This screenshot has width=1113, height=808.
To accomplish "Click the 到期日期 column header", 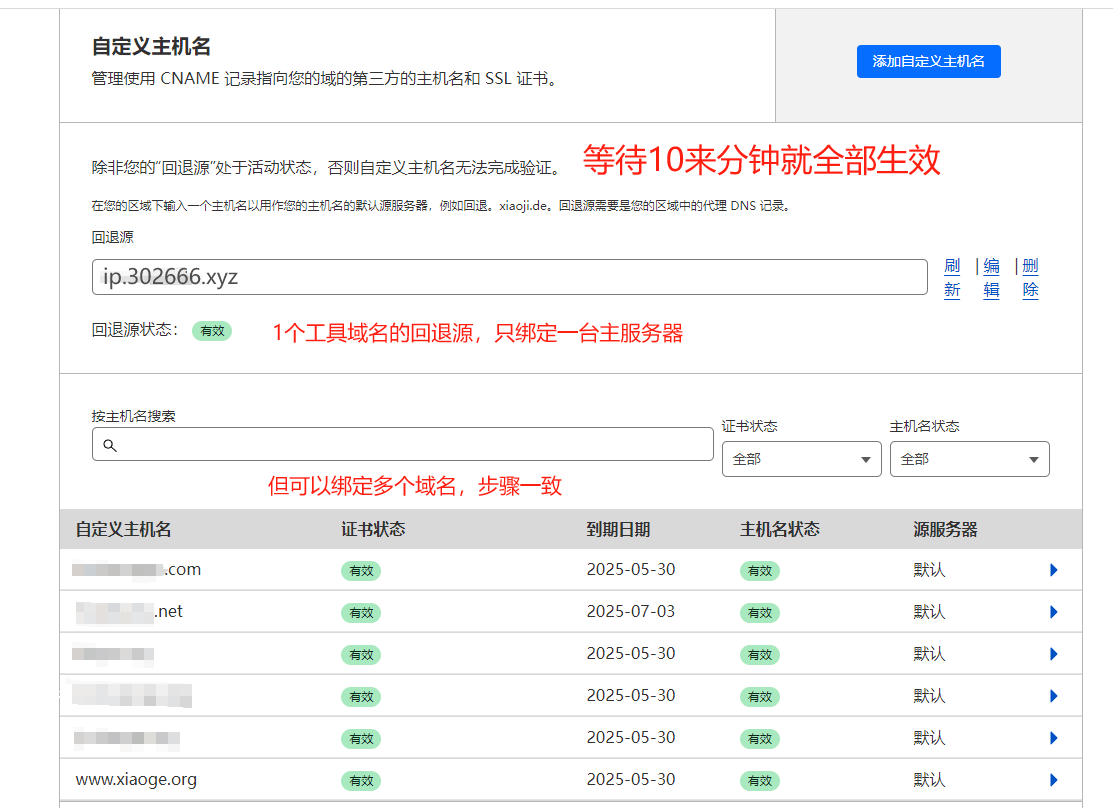I will pyautogui.click(x=618, y=529).
